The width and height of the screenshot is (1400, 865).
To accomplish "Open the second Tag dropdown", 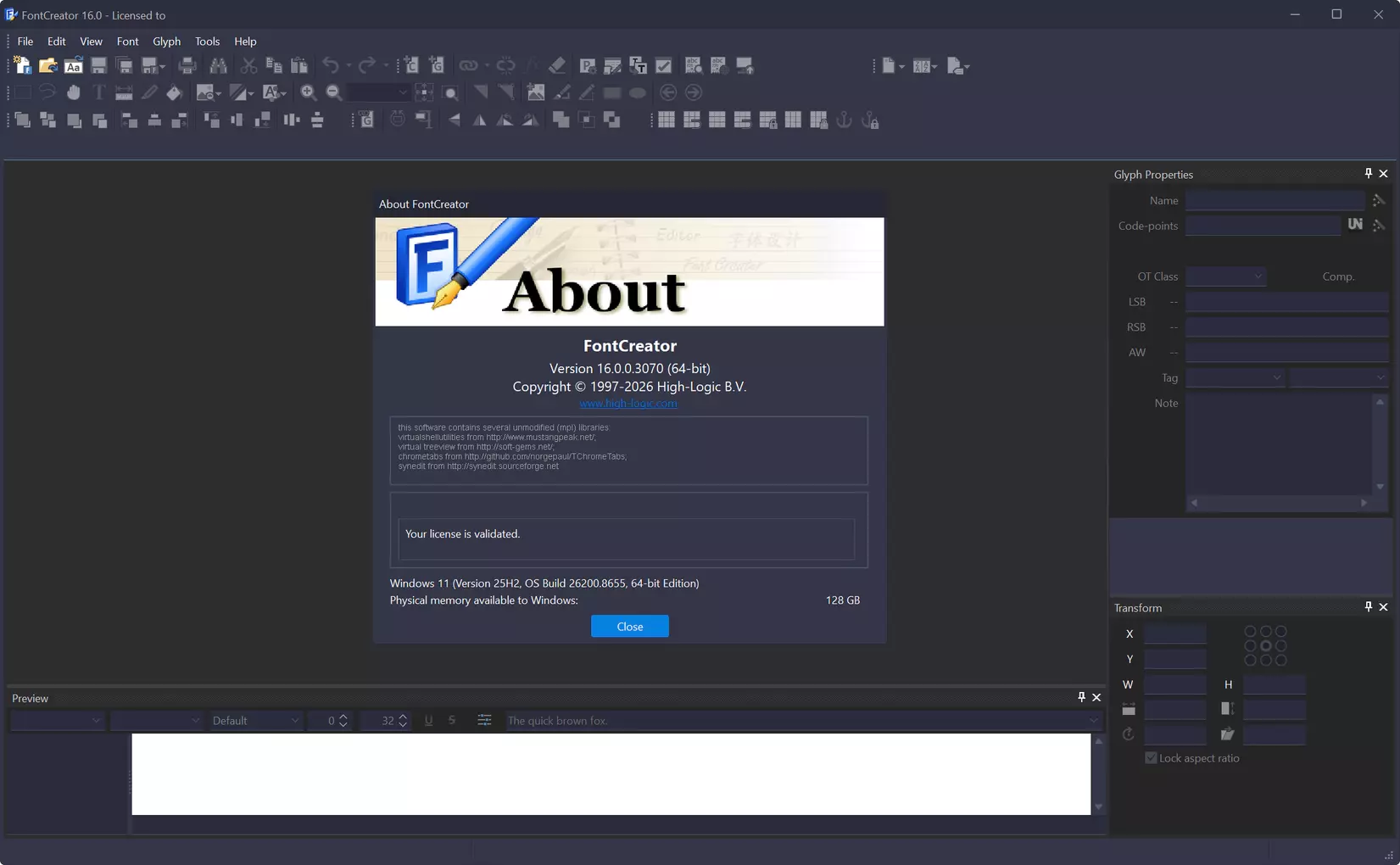I will tap(1338, 377).
